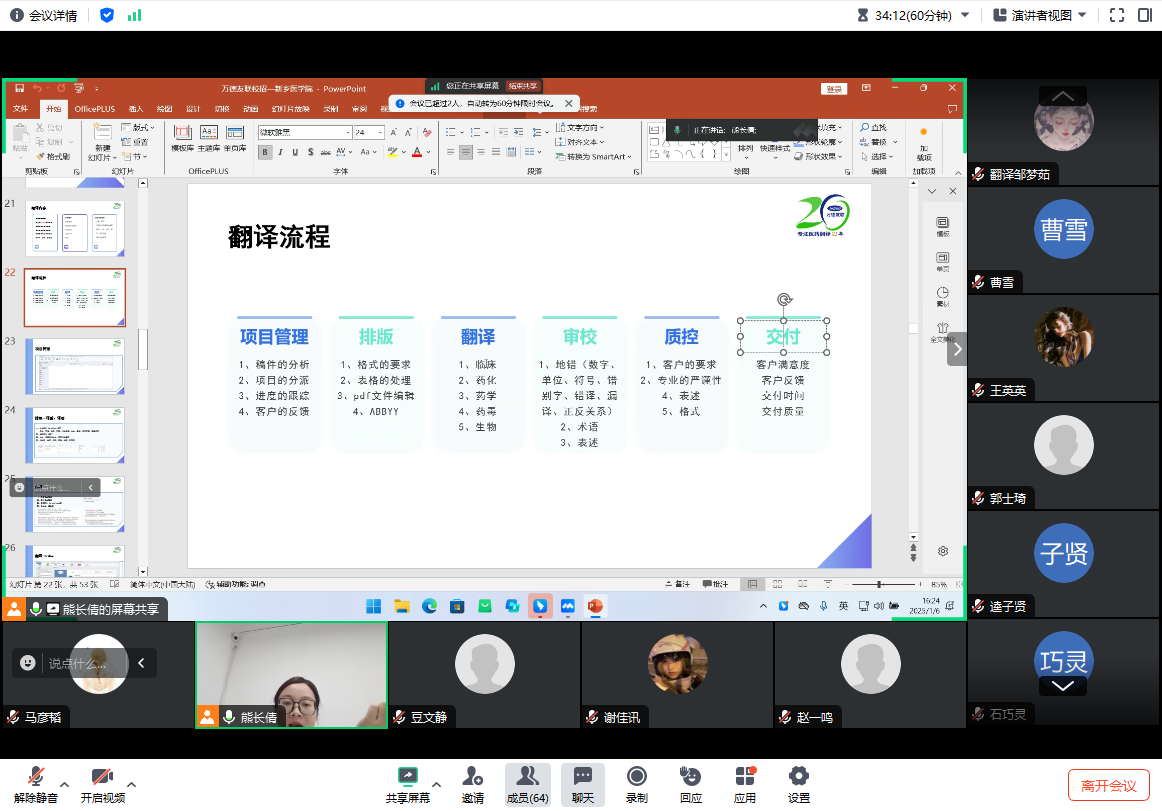Open the Invite participants icon
Viewport: 1162px width, 811px height.
coord(472,784)
